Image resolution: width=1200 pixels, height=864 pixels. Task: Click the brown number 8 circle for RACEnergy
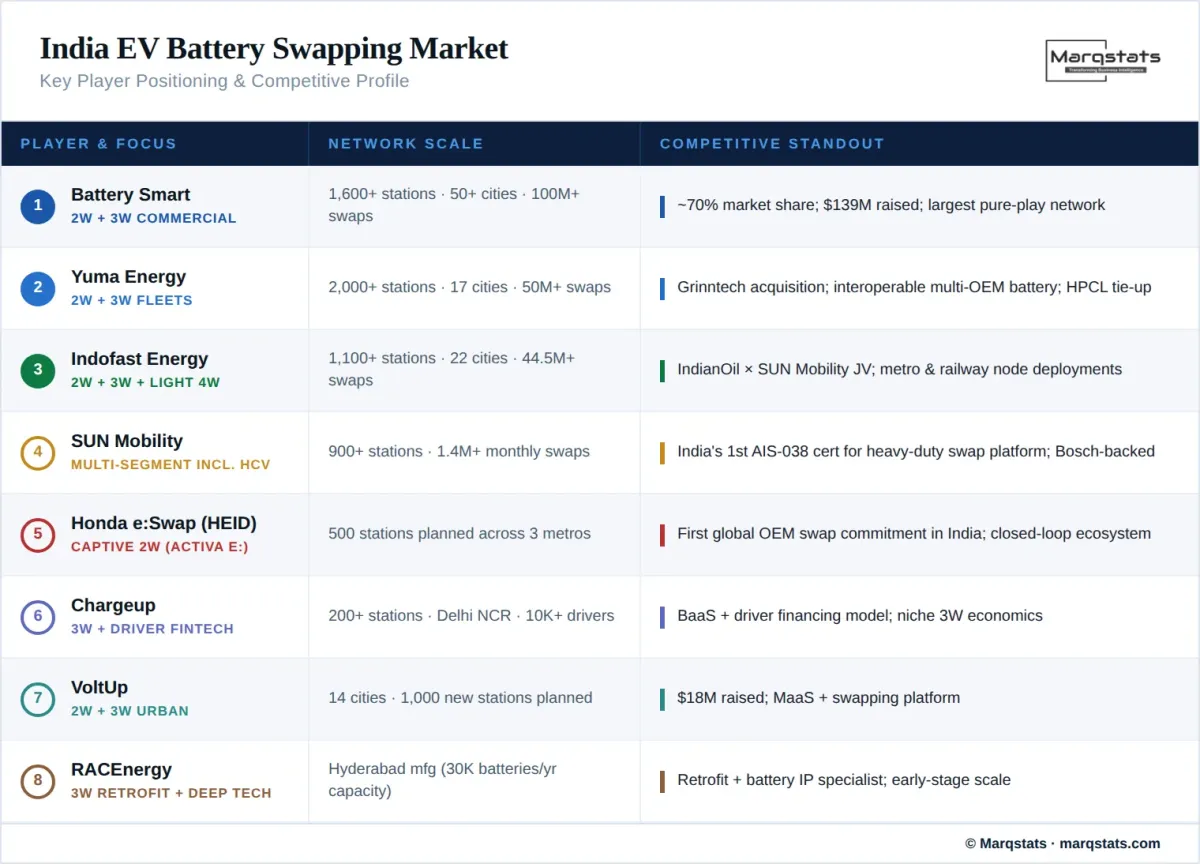click(x=38, y=780)
